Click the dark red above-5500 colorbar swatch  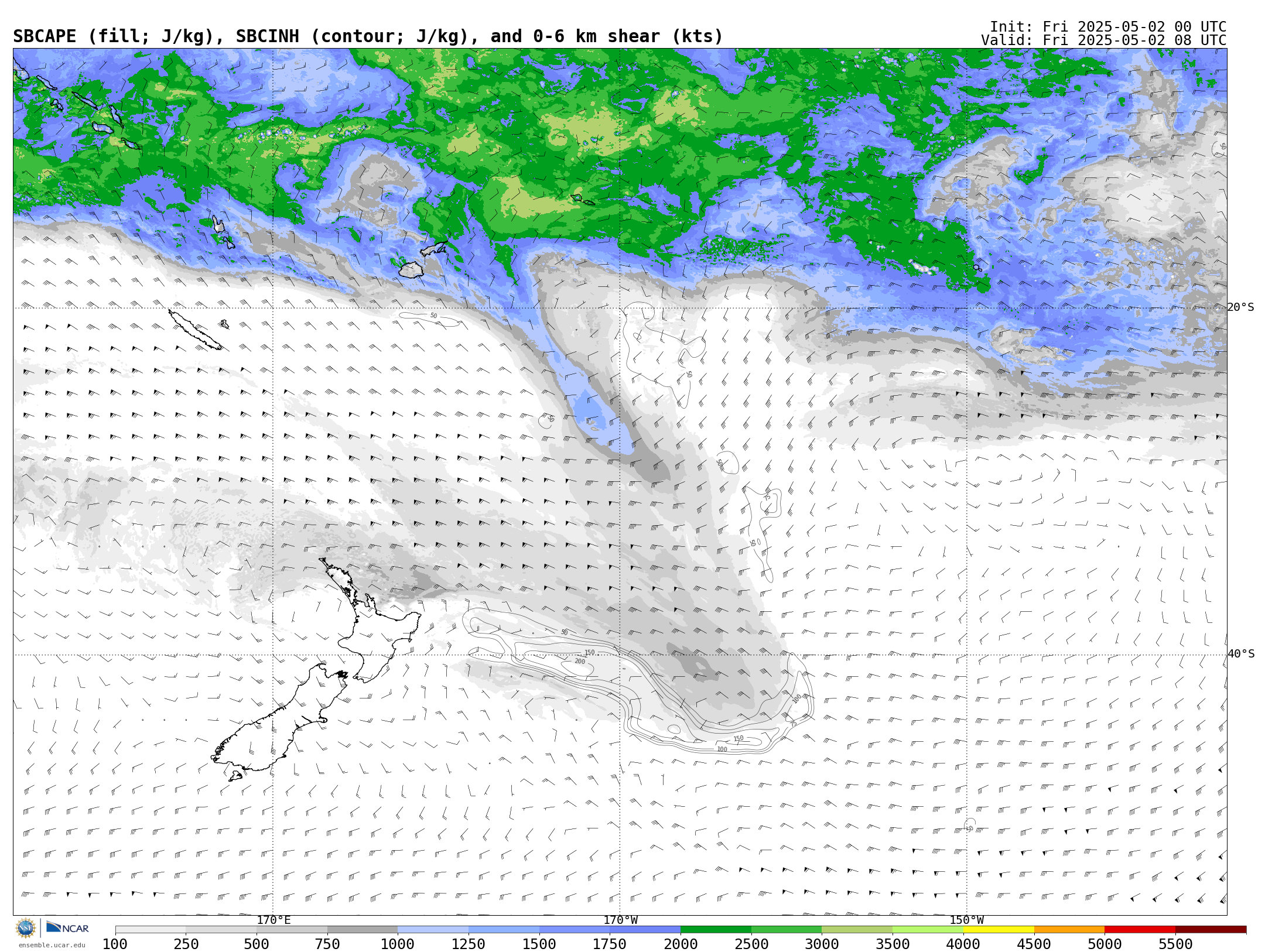[x=1211, y=930]
